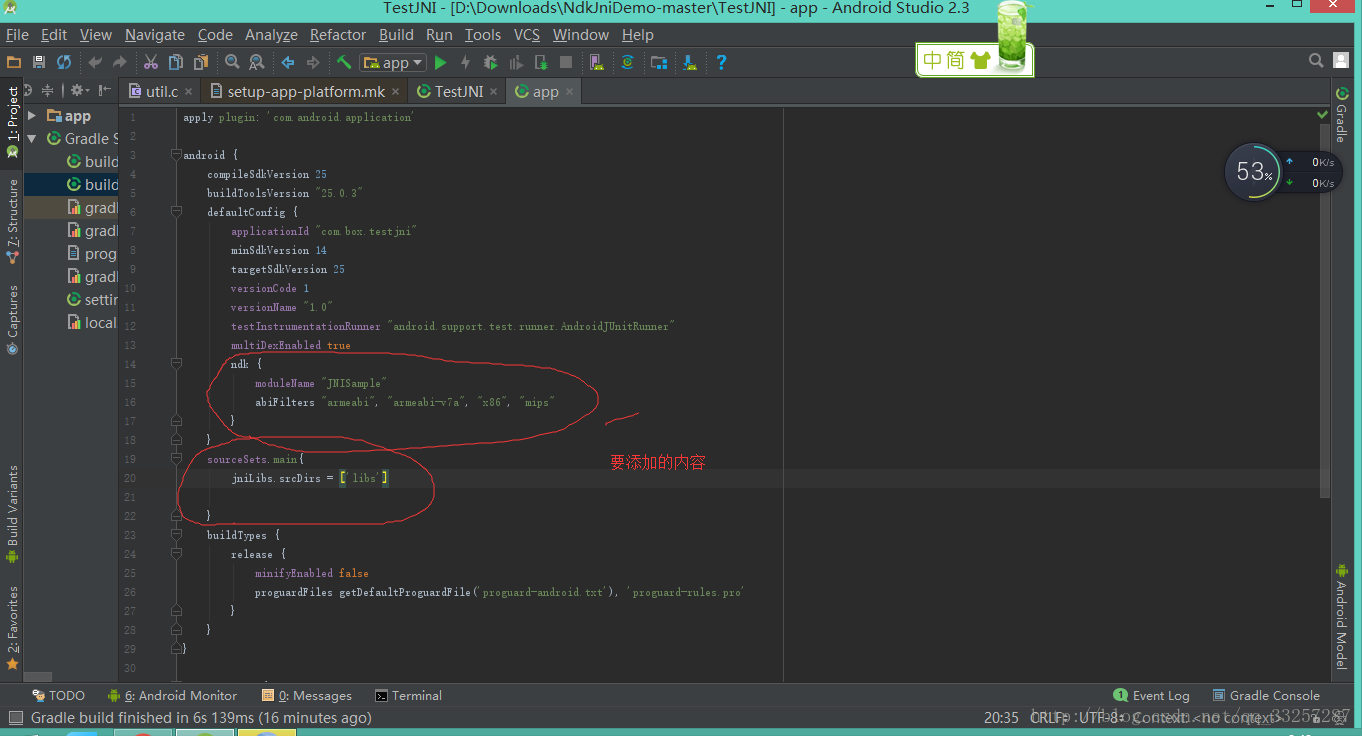Open the run configuration dropdown labeled app

[393, 62]
